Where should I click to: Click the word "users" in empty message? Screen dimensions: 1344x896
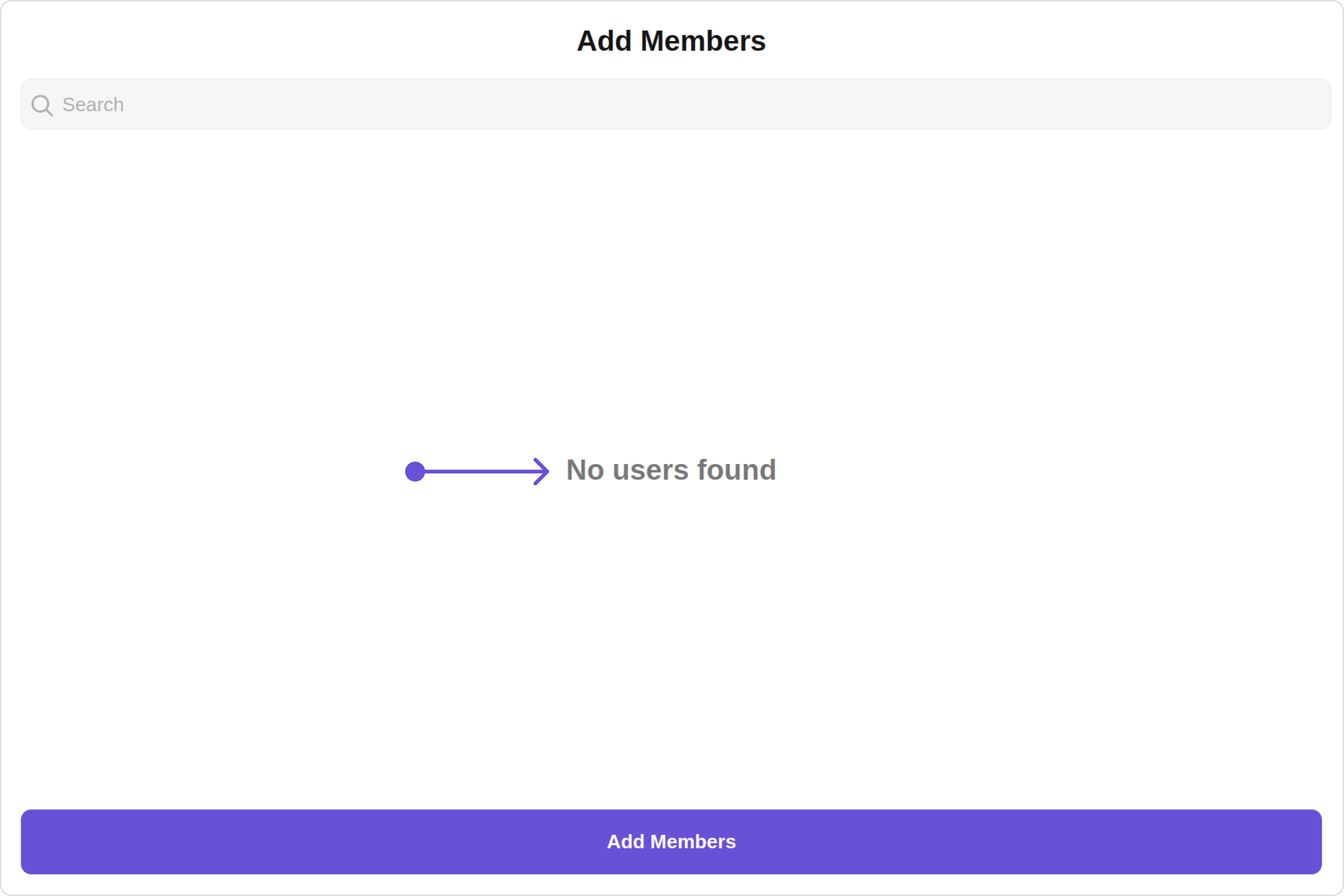coord(650,470)
